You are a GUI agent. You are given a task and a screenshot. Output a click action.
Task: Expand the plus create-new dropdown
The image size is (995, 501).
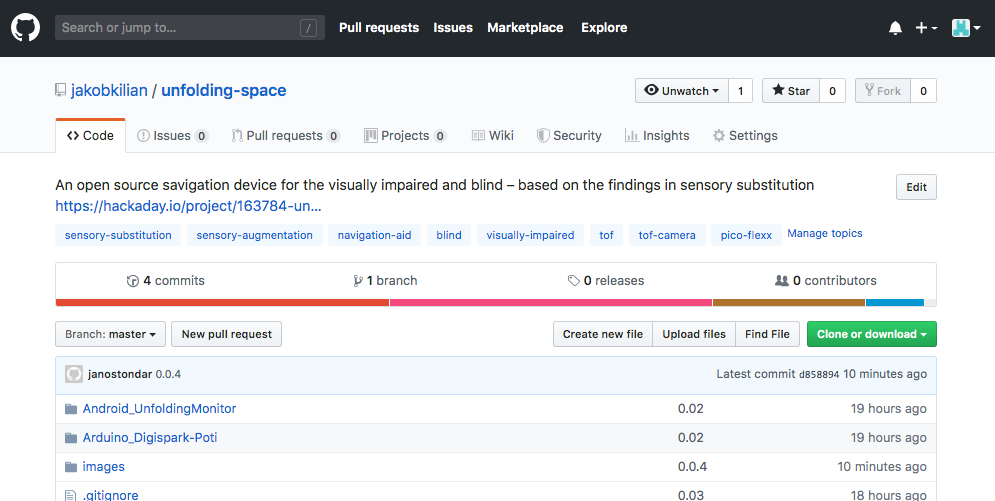coord(926,28)
